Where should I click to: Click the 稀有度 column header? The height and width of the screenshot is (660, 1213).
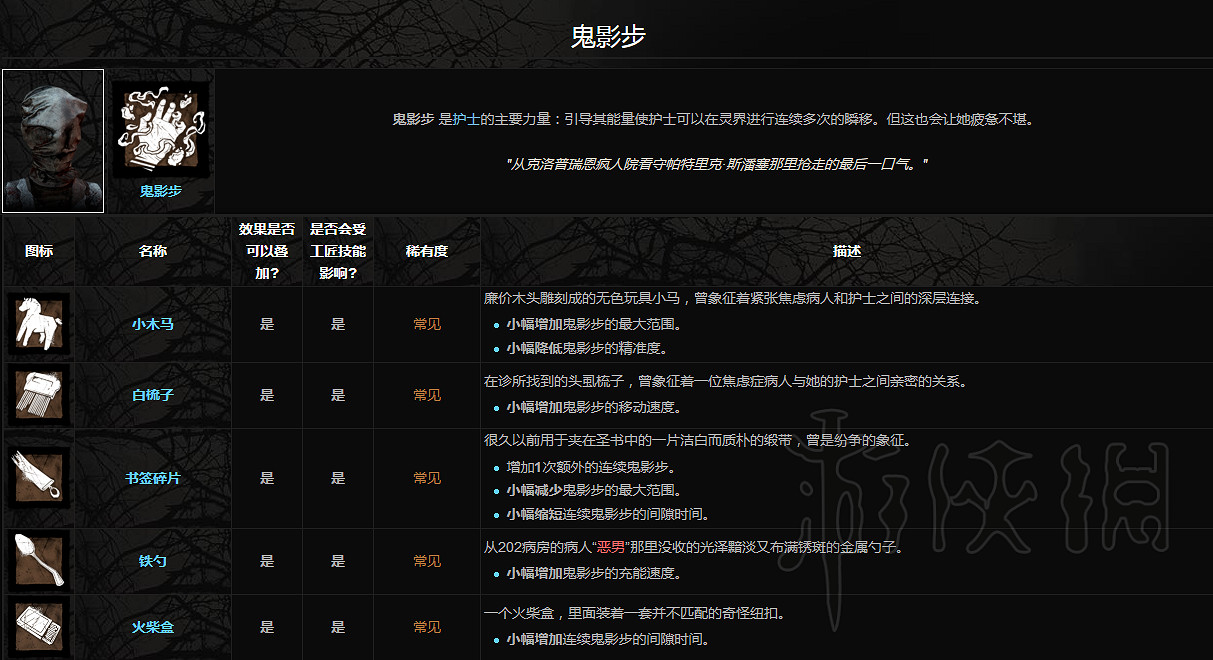(426, 250)
